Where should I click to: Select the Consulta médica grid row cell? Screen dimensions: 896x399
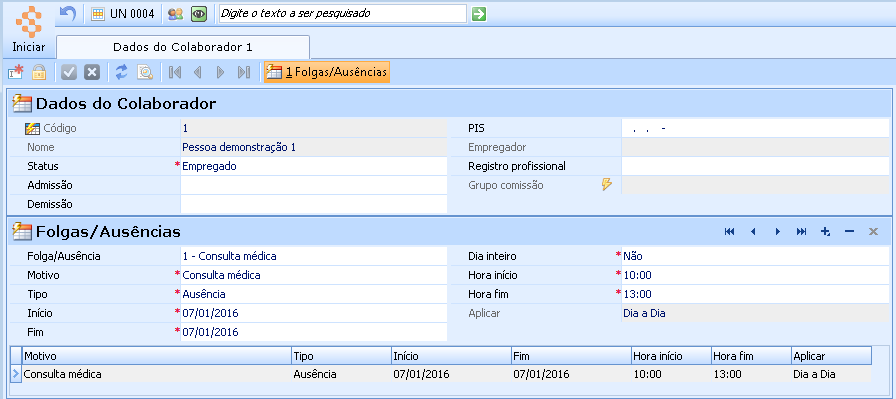[x=157, y=374]
